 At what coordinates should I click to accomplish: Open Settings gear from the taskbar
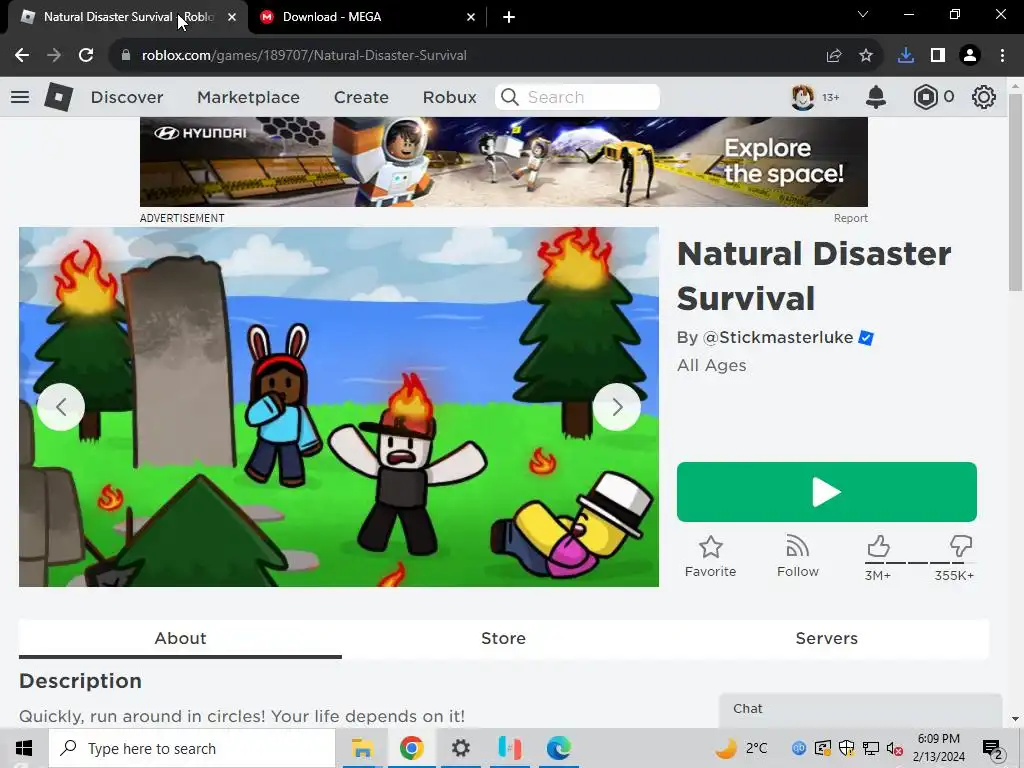click(x=460, y=748)
